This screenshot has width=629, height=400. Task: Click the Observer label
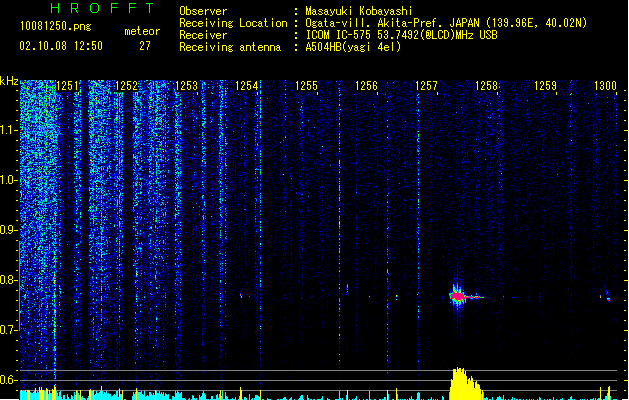(x=203, y=11)
